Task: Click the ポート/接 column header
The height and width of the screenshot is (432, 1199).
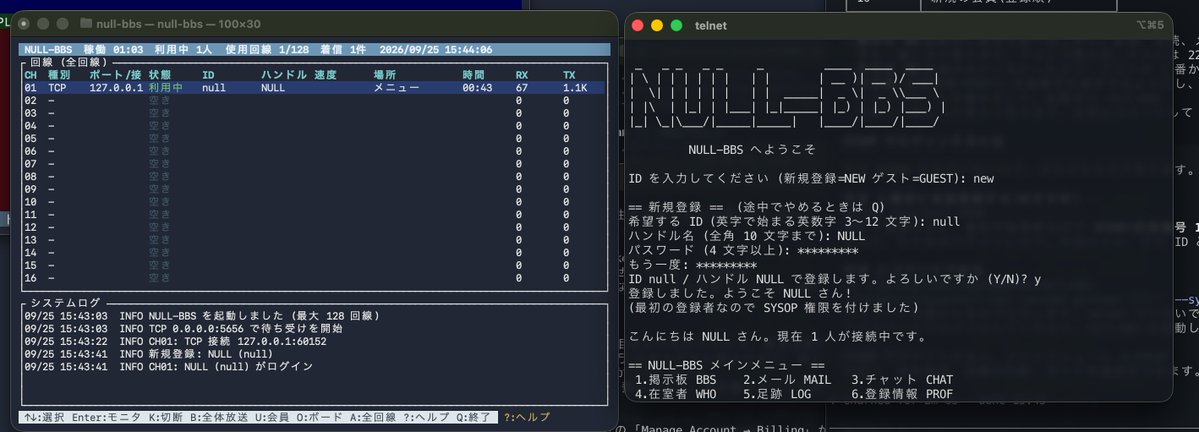Action: tap(115, 75)
